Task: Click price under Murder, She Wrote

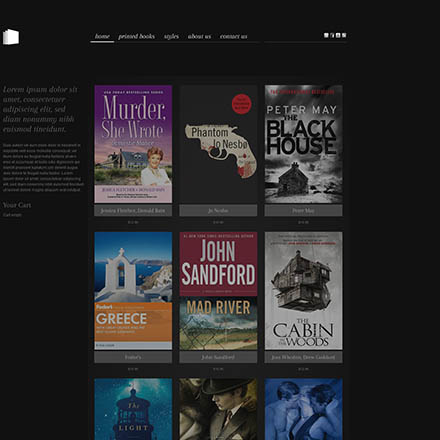Action: pos(133,222)
